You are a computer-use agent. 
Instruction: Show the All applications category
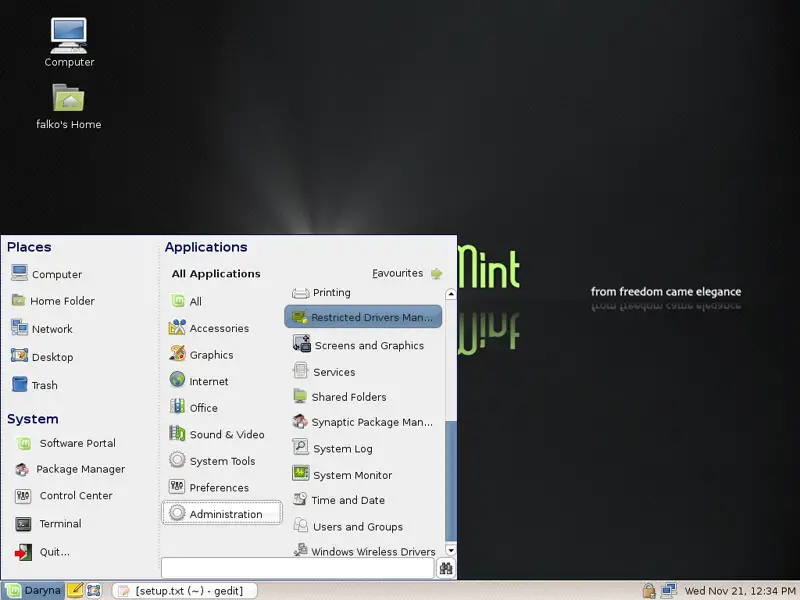coord(185,301)
